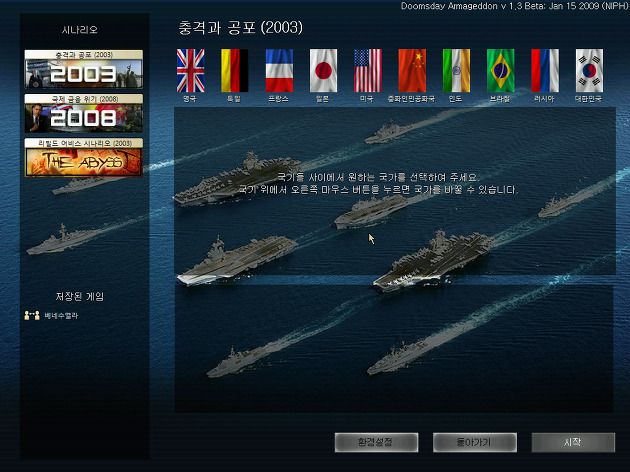The width and height of the screenshot is (630, 472).
Task: Pick the France tricolor flag
Action: pyautogui.click(x=279, y=71)
